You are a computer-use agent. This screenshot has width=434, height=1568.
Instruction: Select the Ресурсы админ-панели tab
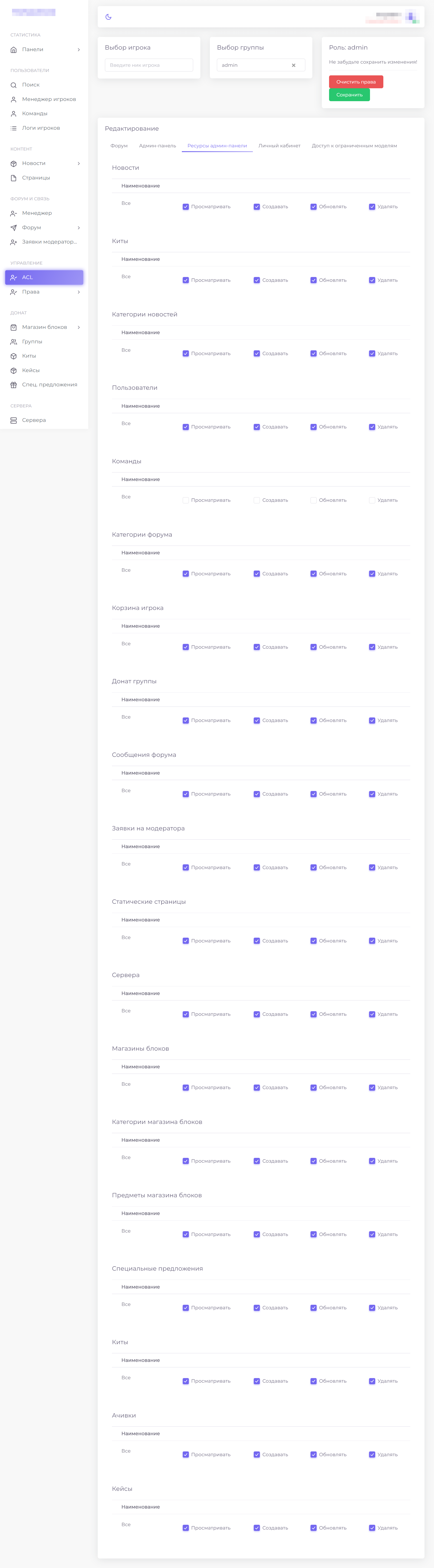pos(217,146)
